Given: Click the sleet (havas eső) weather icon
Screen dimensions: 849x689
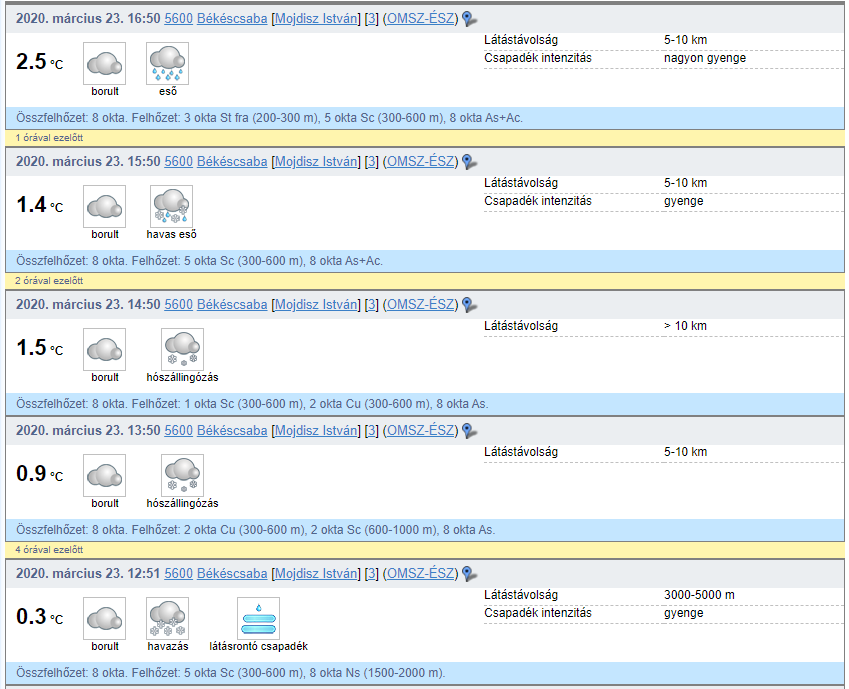Looking at the screenshot, I should tap(171, 206).
